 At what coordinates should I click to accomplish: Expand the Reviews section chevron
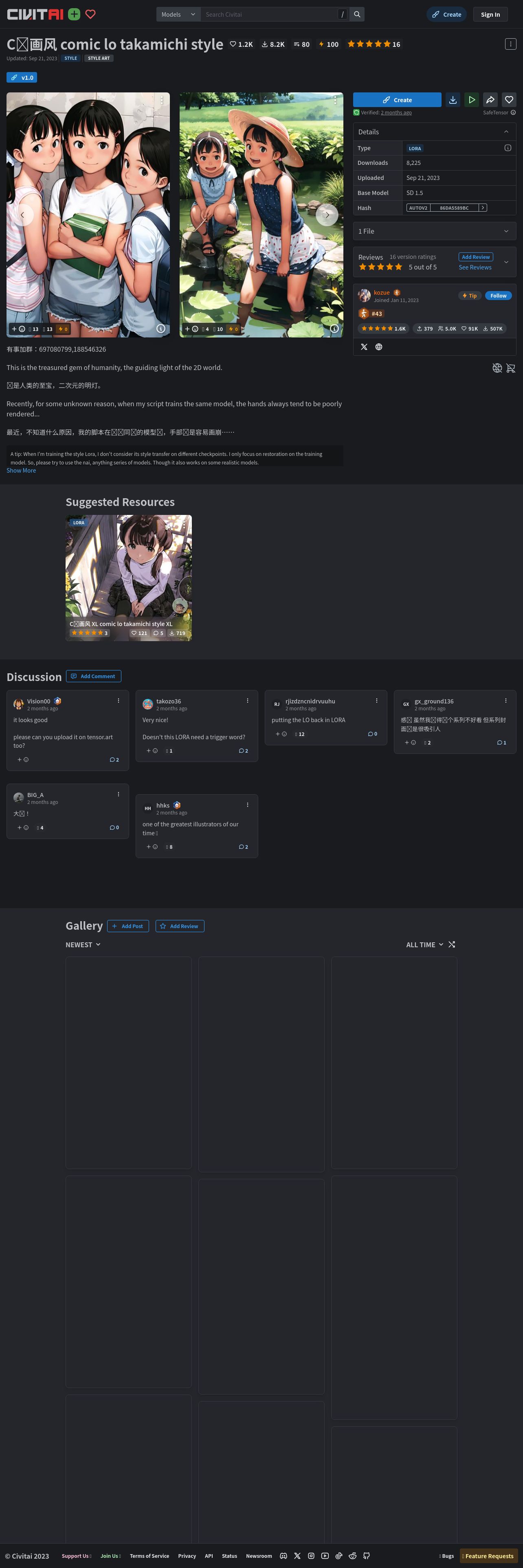click(506, 262)
